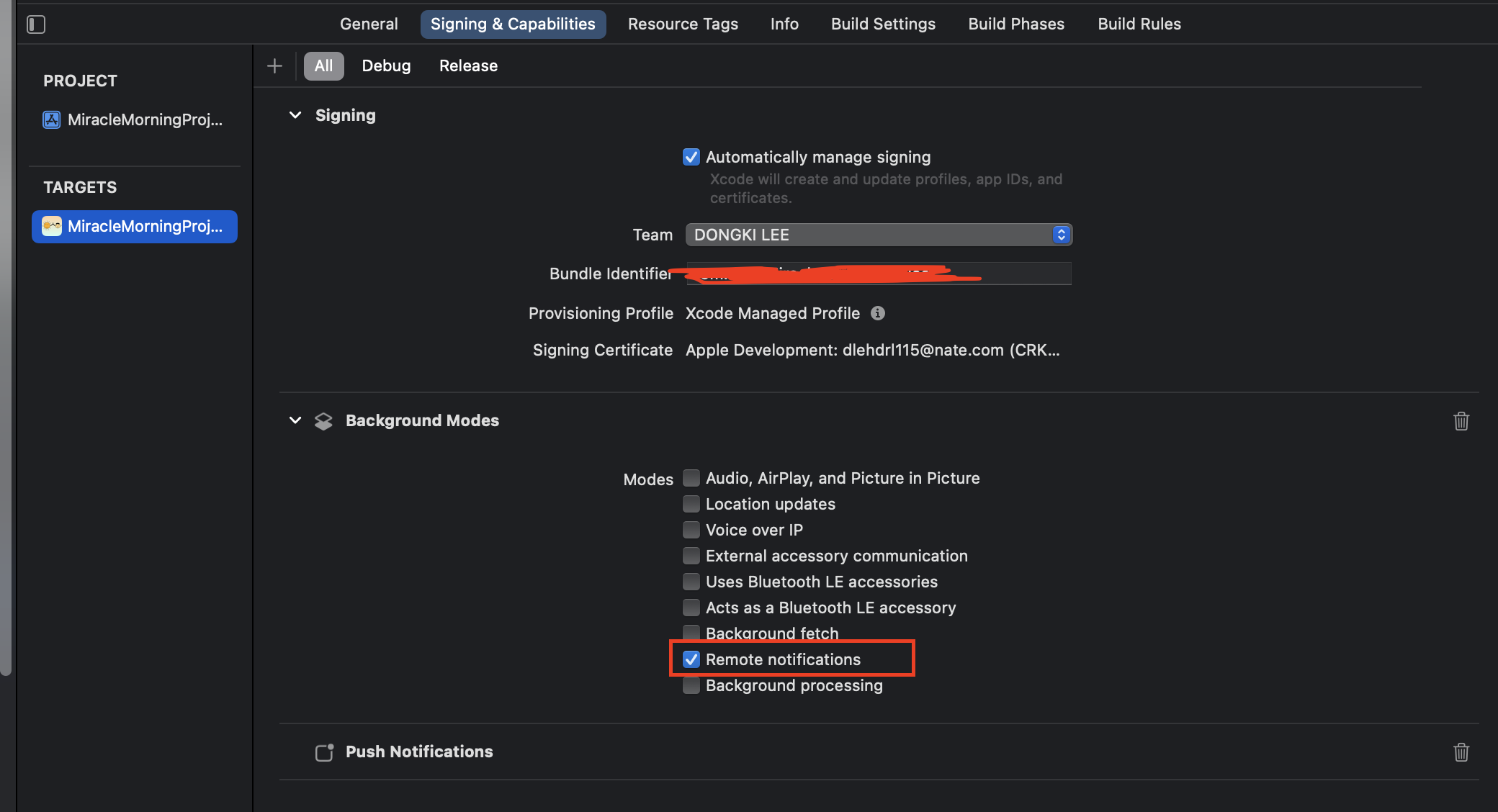This screenshot has width=1498, height=812.
Task: Select the Debug configuration filter
Action: (386, 66)
